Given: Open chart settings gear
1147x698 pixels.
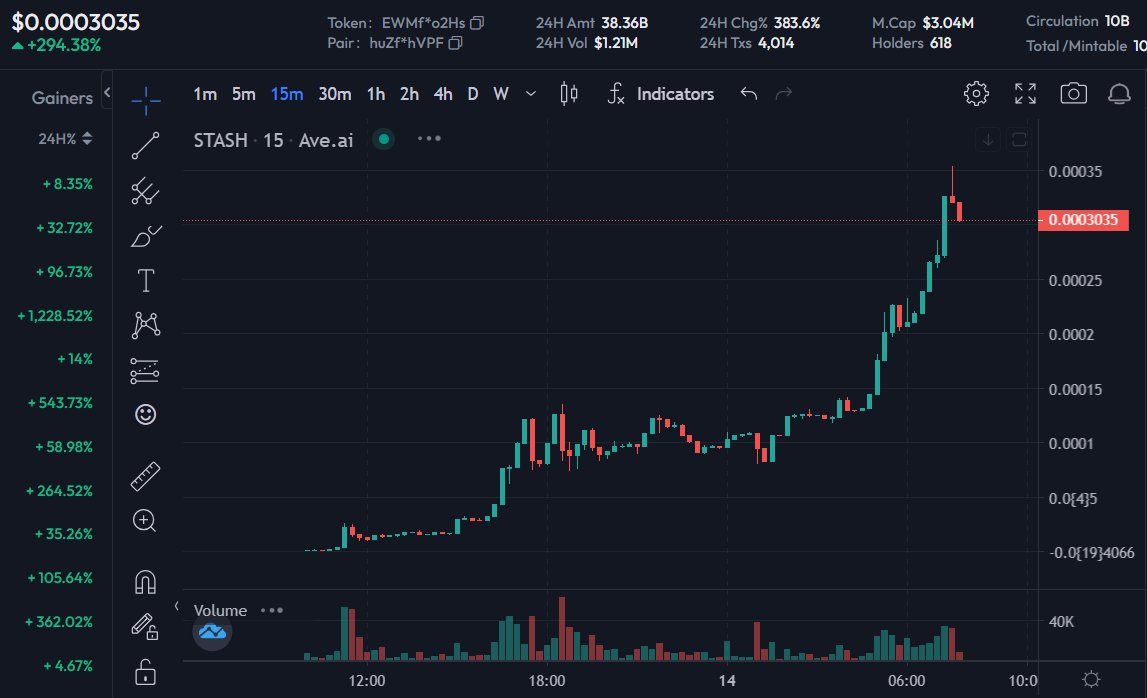Looking at the screenshot, I should (976, 94).
